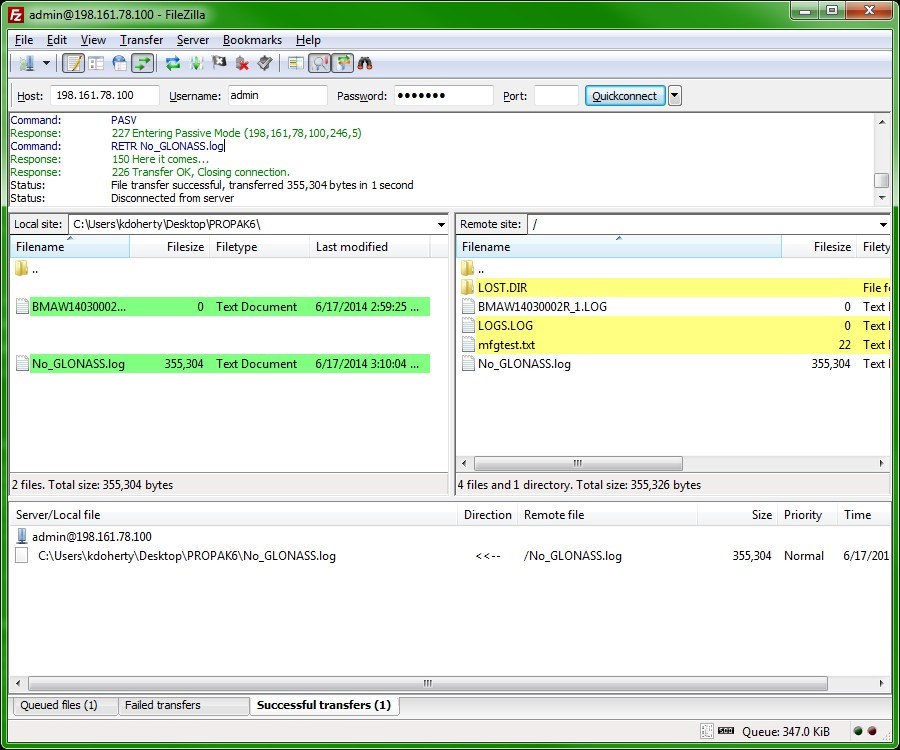Open the Bookmarks menu
Screen dimensions: 900x750
point(252,40)
